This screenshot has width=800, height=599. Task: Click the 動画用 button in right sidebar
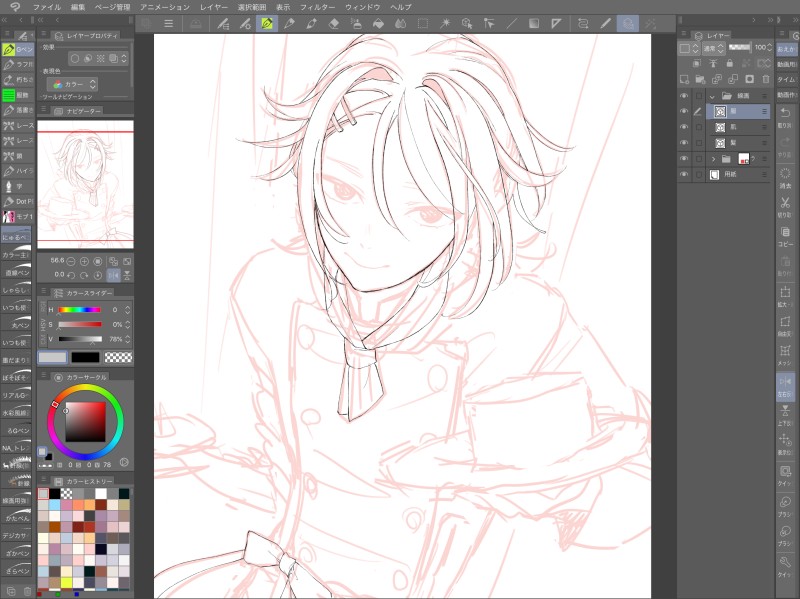(x=786, y=64)
